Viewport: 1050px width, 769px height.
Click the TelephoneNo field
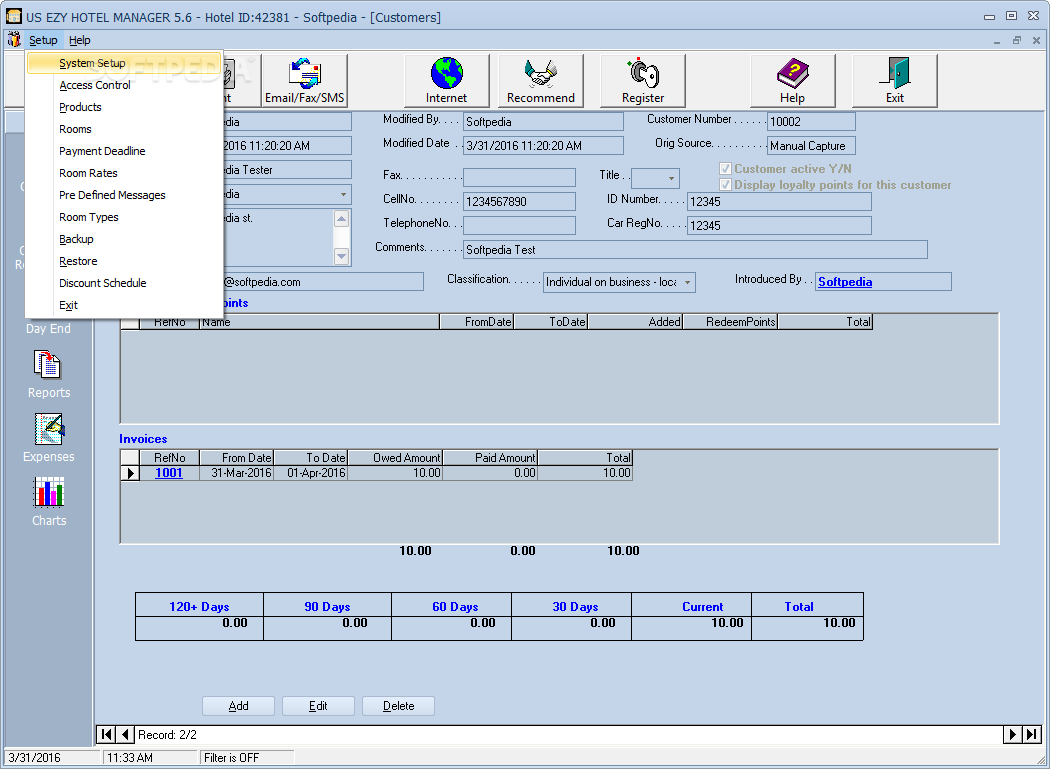(x=519, y=225)
